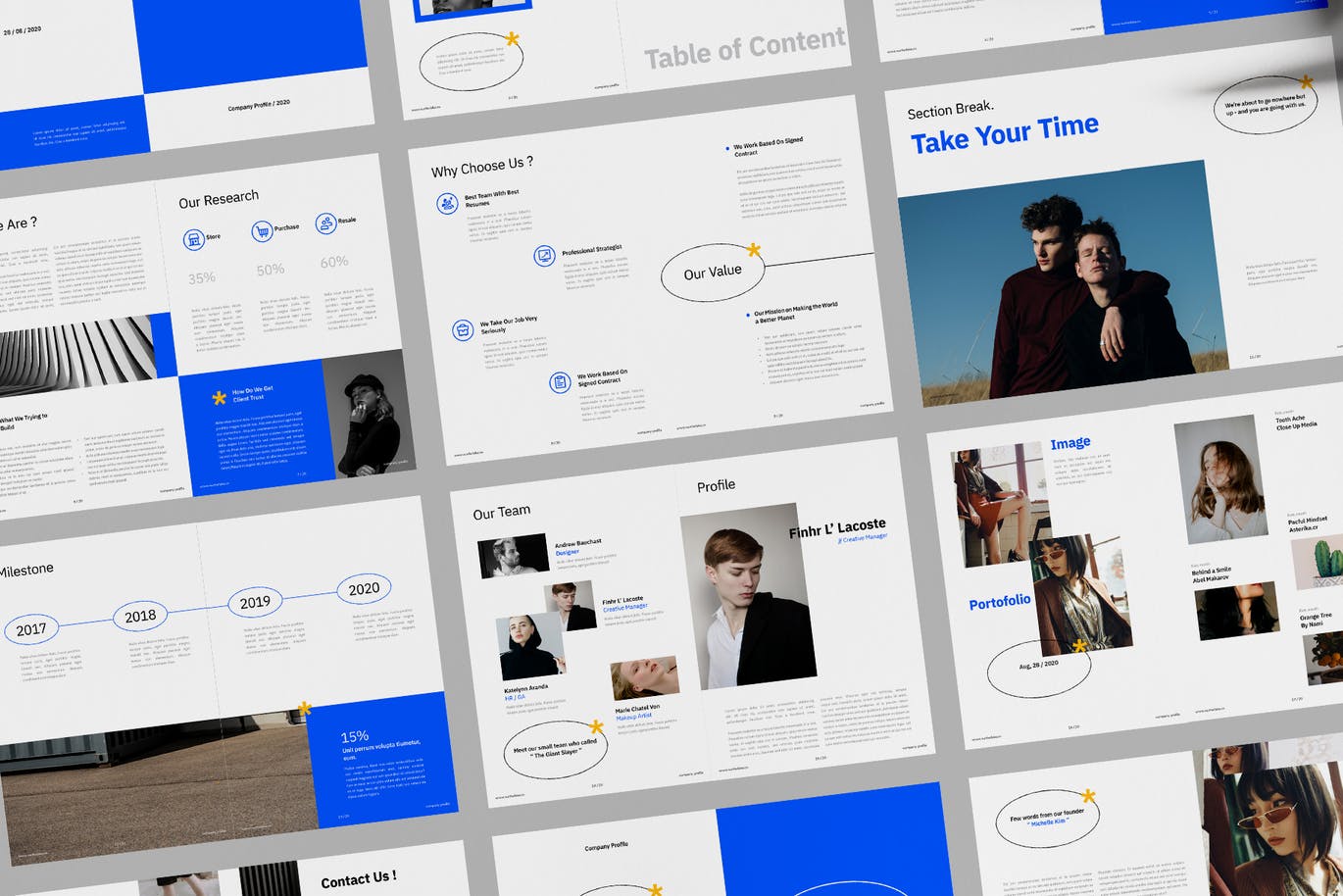Click the yellow asterisk on Our Value oval
This screenshot has height=896, width=1343.
(x=753, y=250)
